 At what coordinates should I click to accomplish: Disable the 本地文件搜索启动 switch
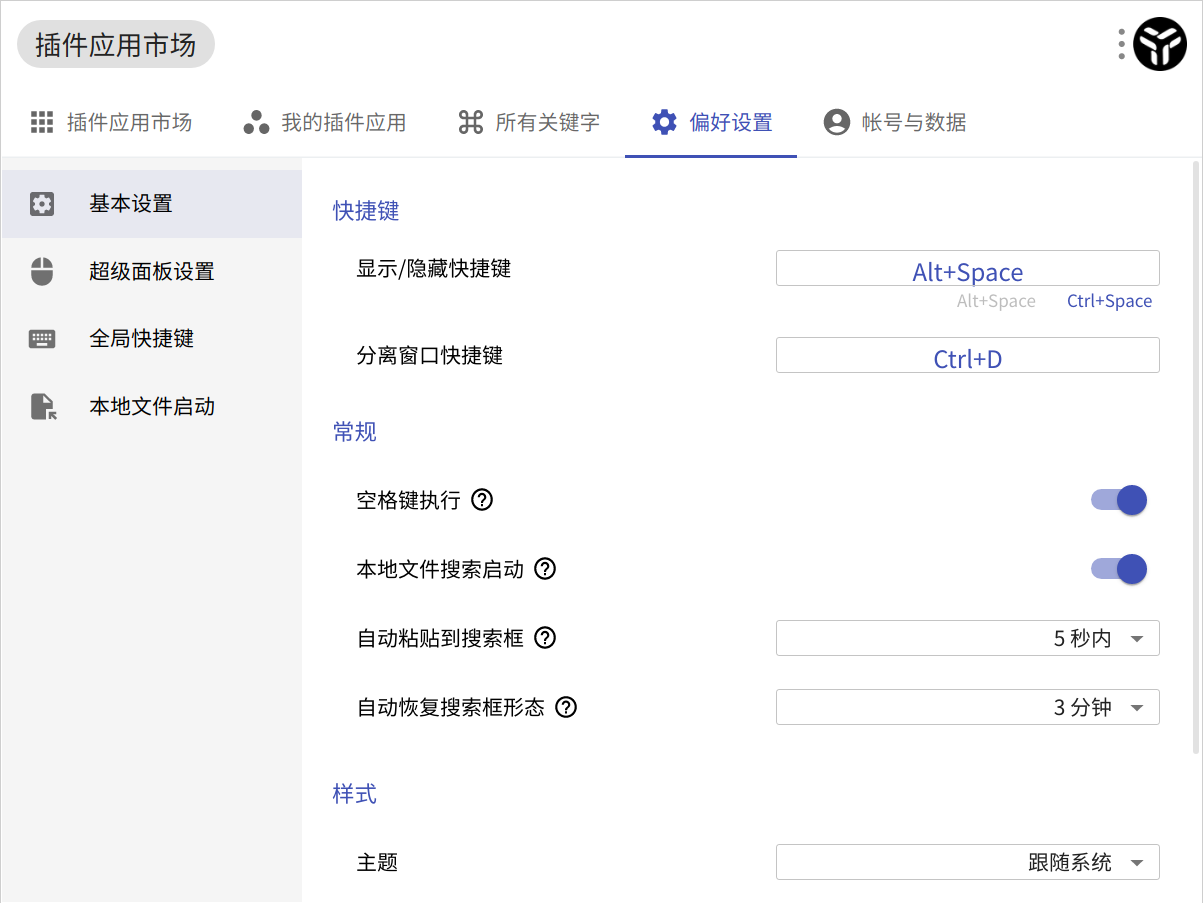pos(1120,569)
